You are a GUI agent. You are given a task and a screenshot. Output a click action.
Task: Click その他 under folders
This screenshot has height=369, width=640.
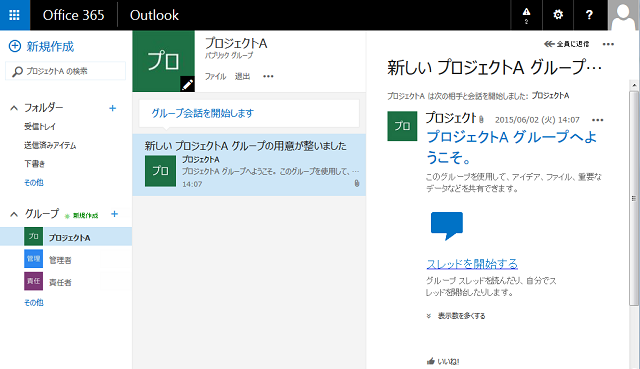click(x=34, y=182)
